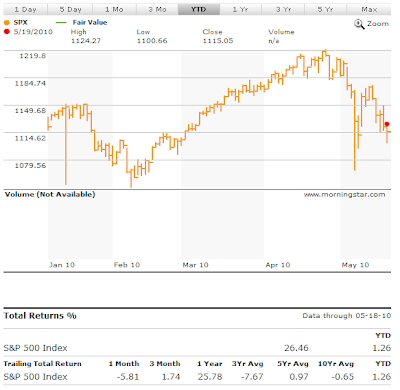Switch to the 1 Mo range tab
Image resolution: width=400 pixels, height=390 pixels.
[114, 9]
